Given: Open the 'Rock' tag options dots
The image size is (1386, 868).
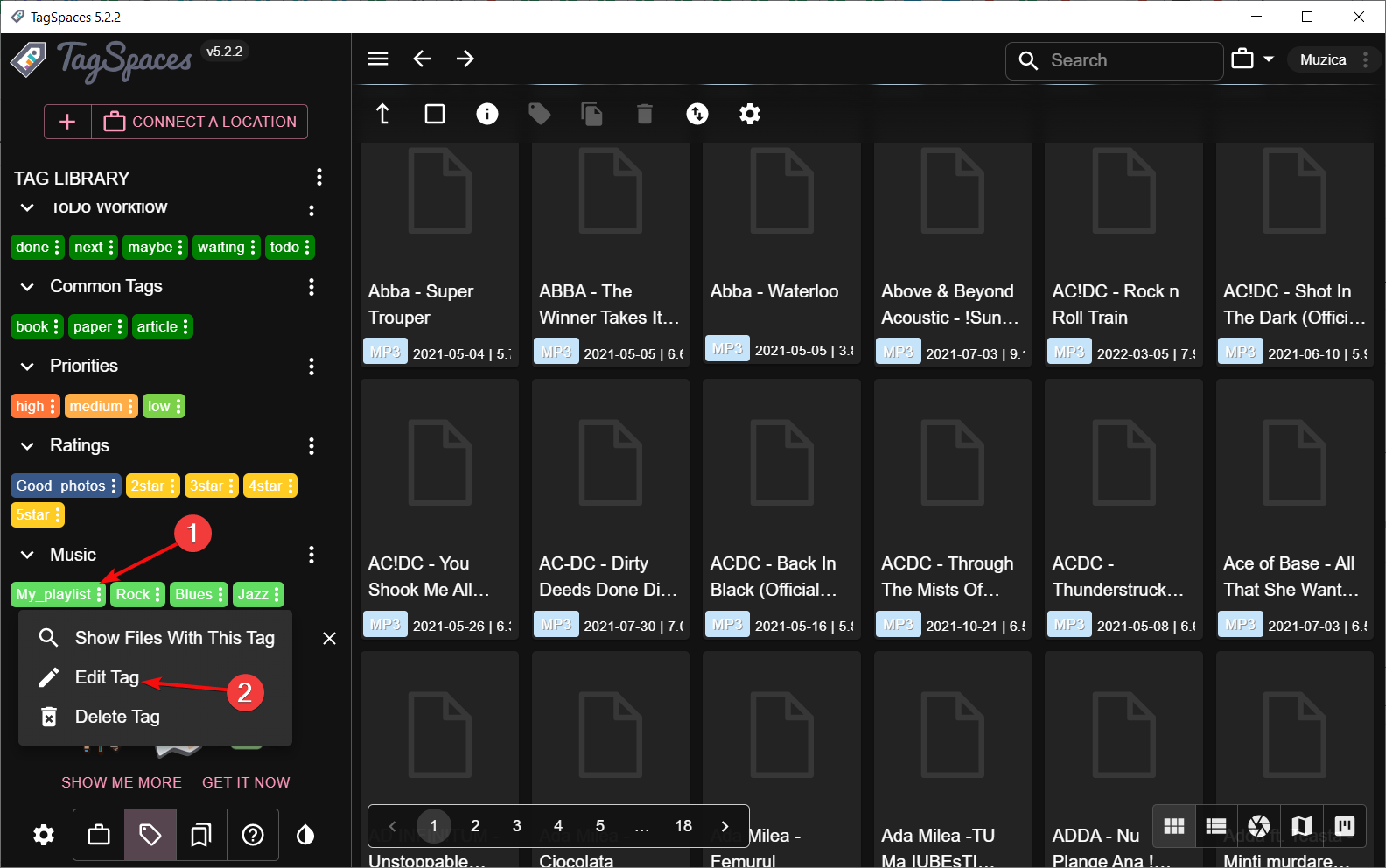Looking at the screenshot, I should [157, 595].
